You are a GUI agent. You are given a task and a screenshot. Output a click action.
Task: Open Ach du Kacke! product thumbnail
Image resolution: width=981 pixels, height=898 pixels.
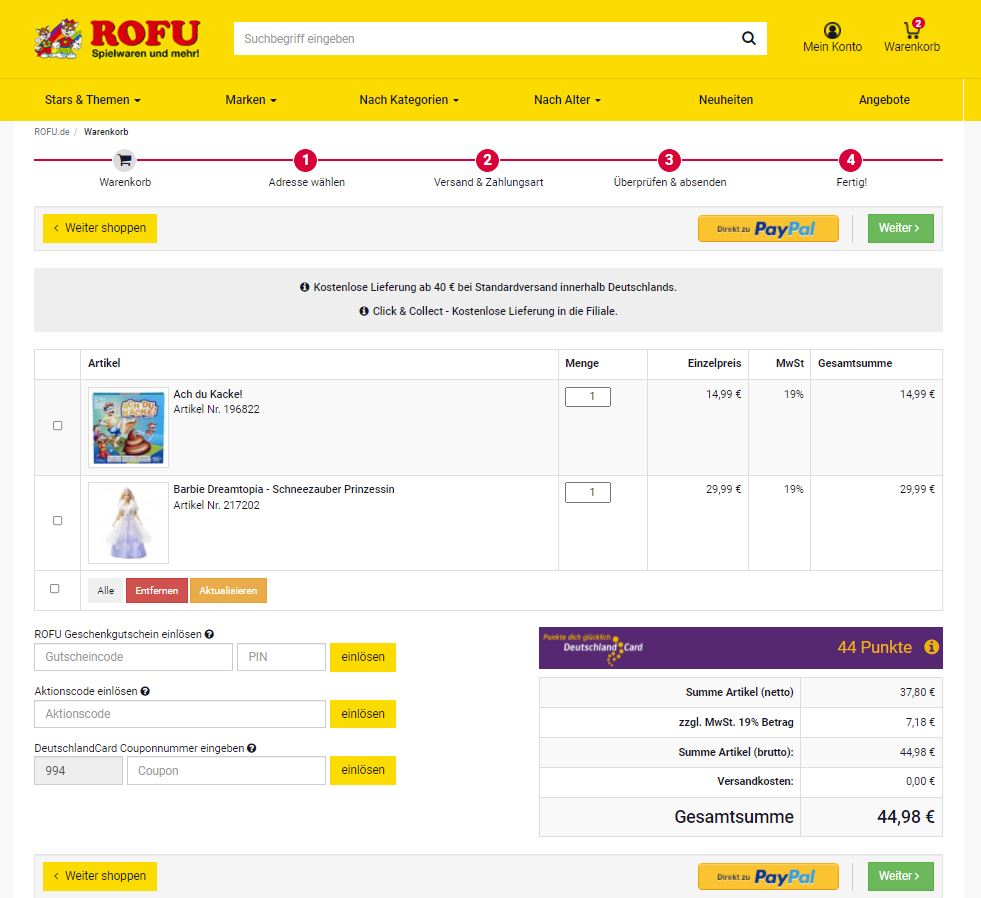[x=128, y=427]
